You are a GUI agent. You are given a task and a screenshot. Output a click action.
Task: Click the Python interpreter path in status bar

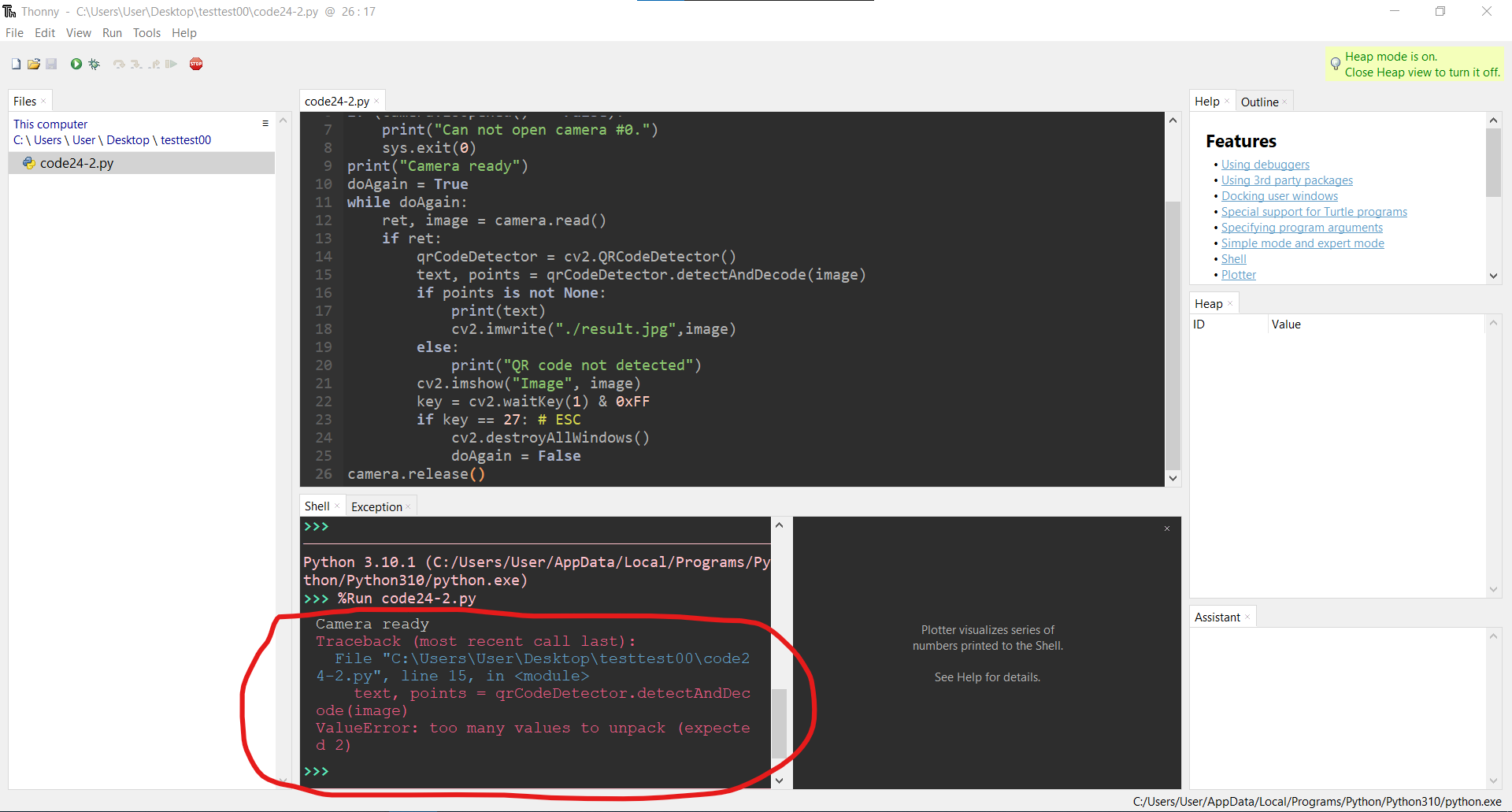point(1317,802)
